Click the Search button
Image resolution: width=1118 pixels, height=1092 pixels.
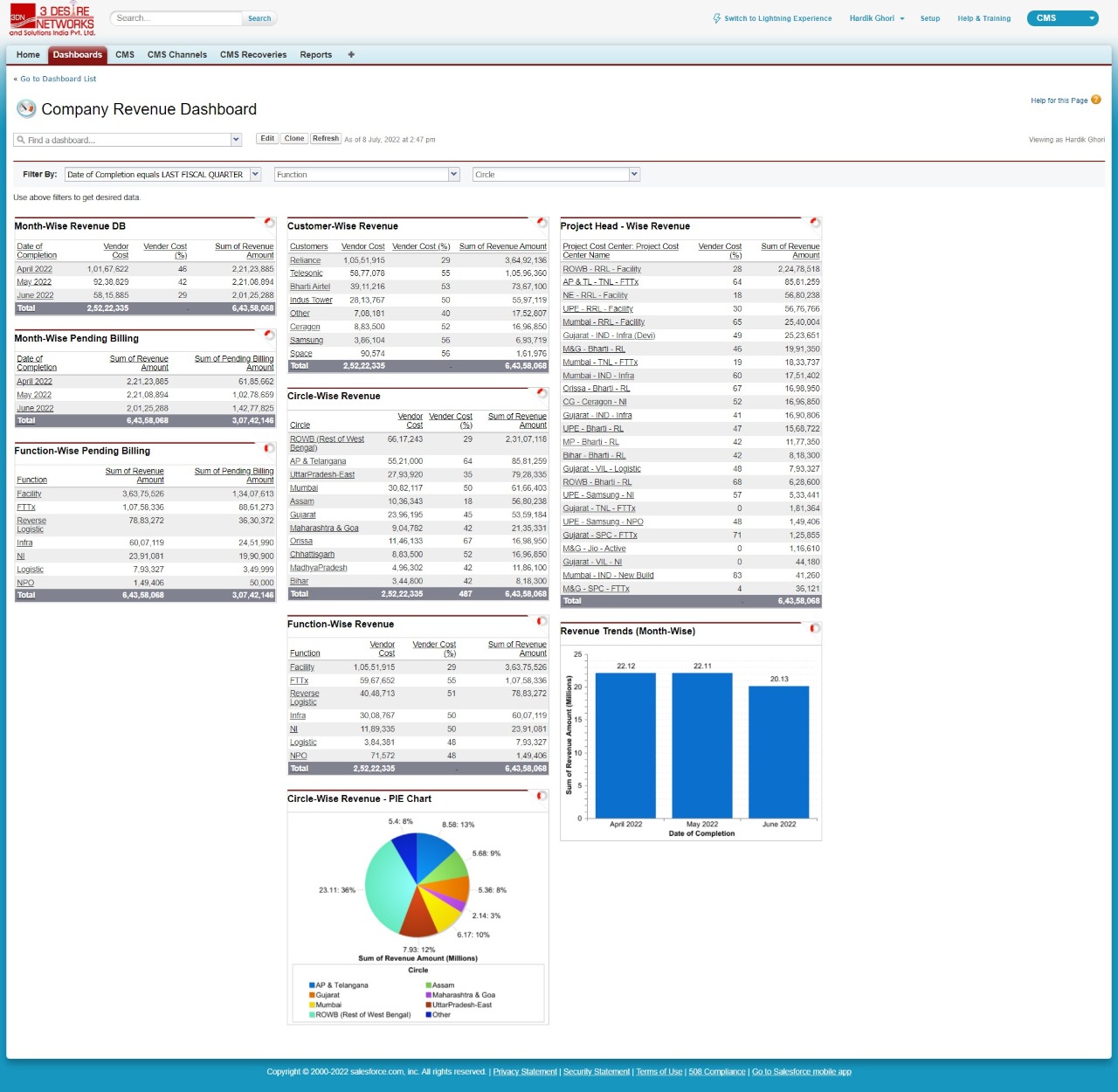pyautogui.click(x=259, y=18)
